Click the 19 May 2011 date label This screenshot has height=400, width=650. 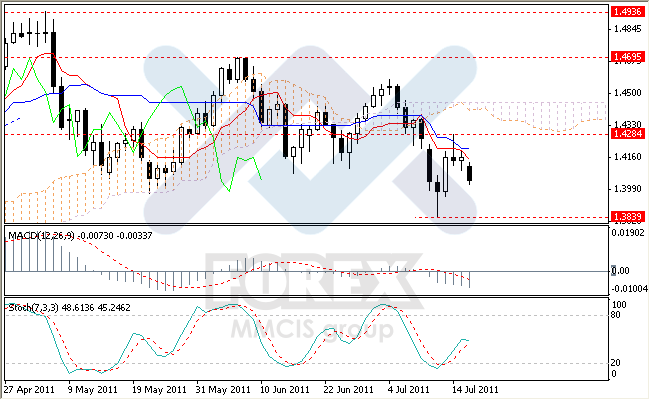tap(159, 390)
